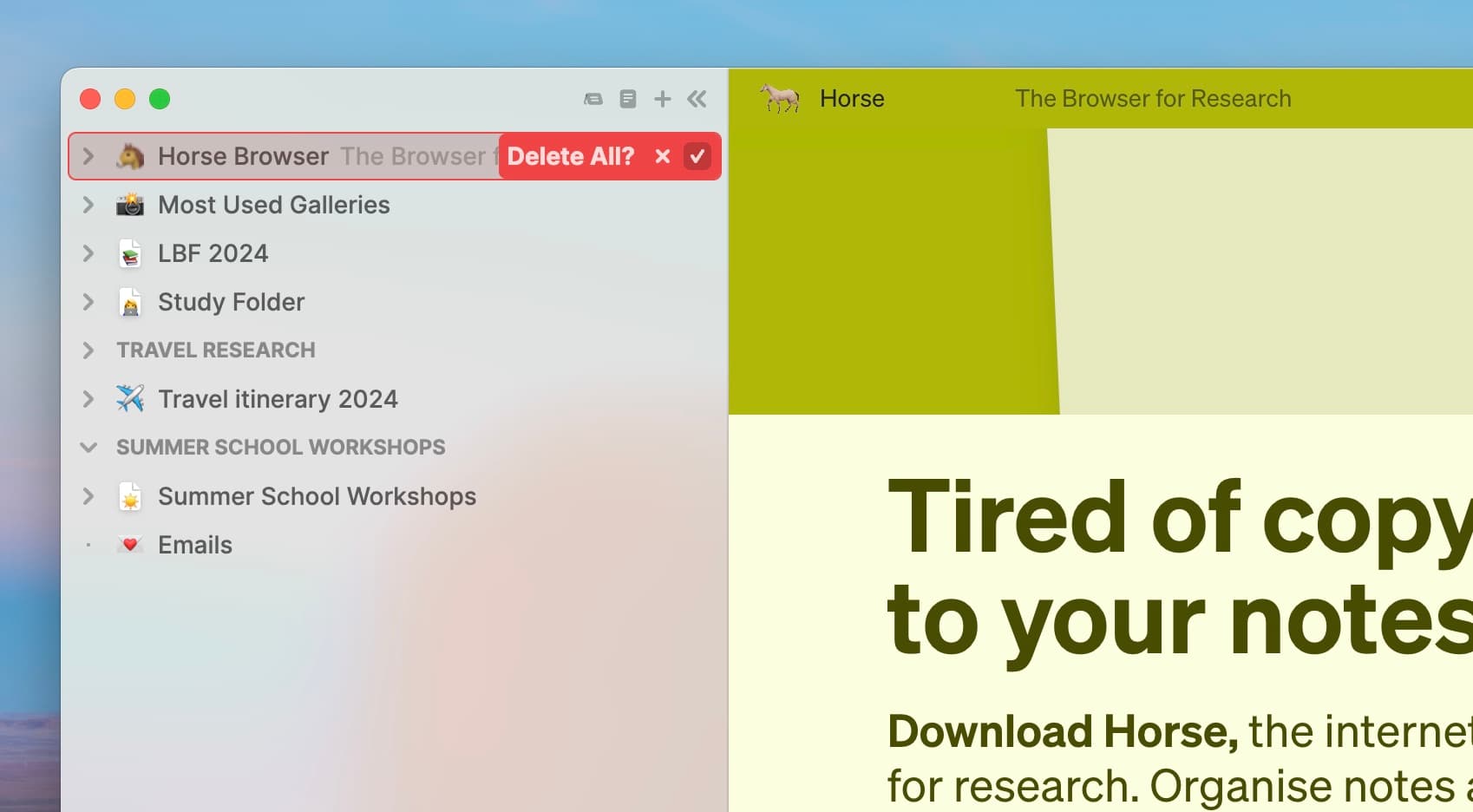This screenshot has height=812, width=1473.
Task: Select the camera icon for Most Used Galleries
Action: coord(129,205)
